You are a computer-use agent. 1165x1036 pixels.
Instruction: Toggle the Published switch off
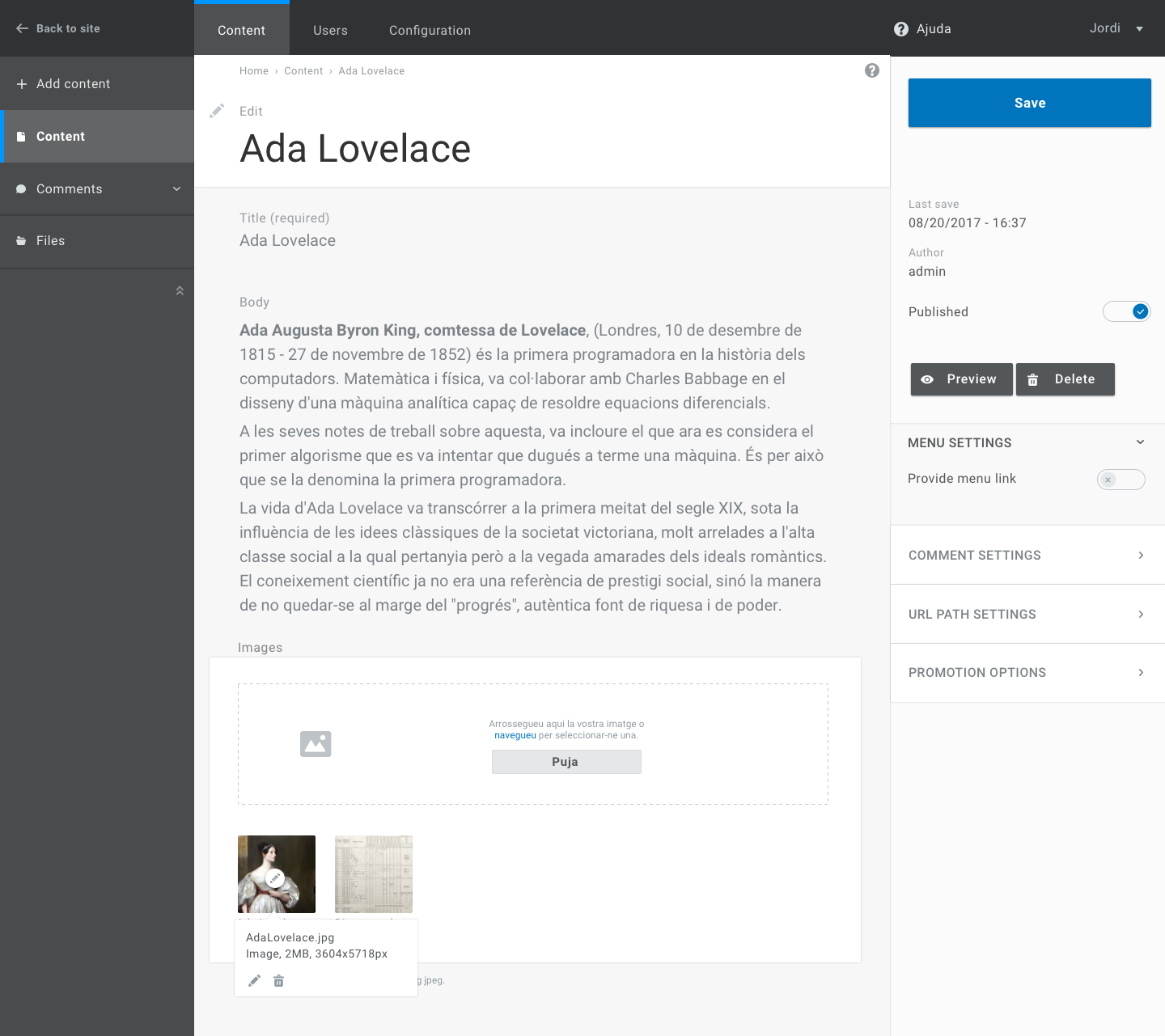[1126, 311]
